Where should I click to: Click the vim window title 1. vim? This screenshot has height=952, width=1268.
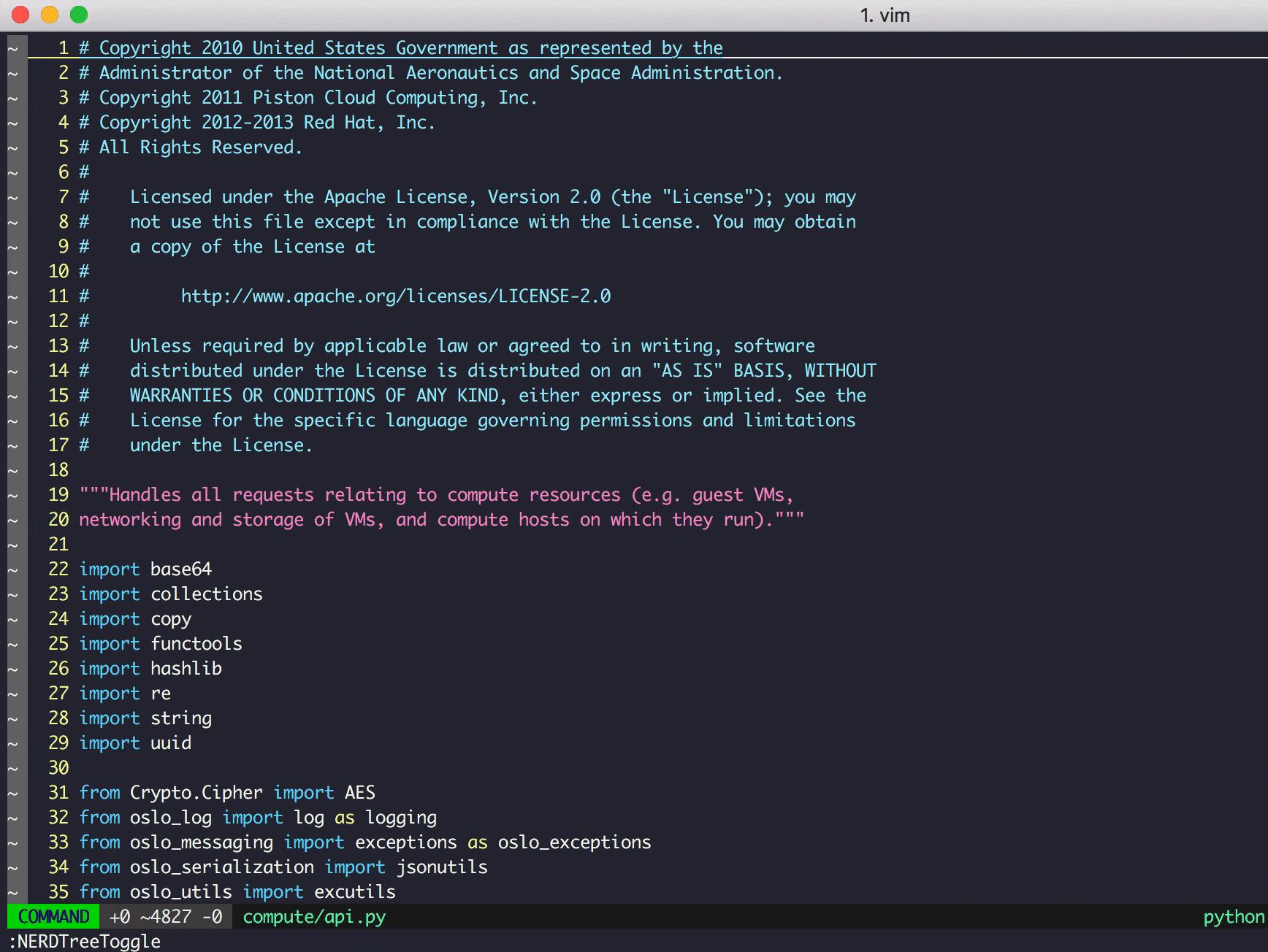click(885, 15)
